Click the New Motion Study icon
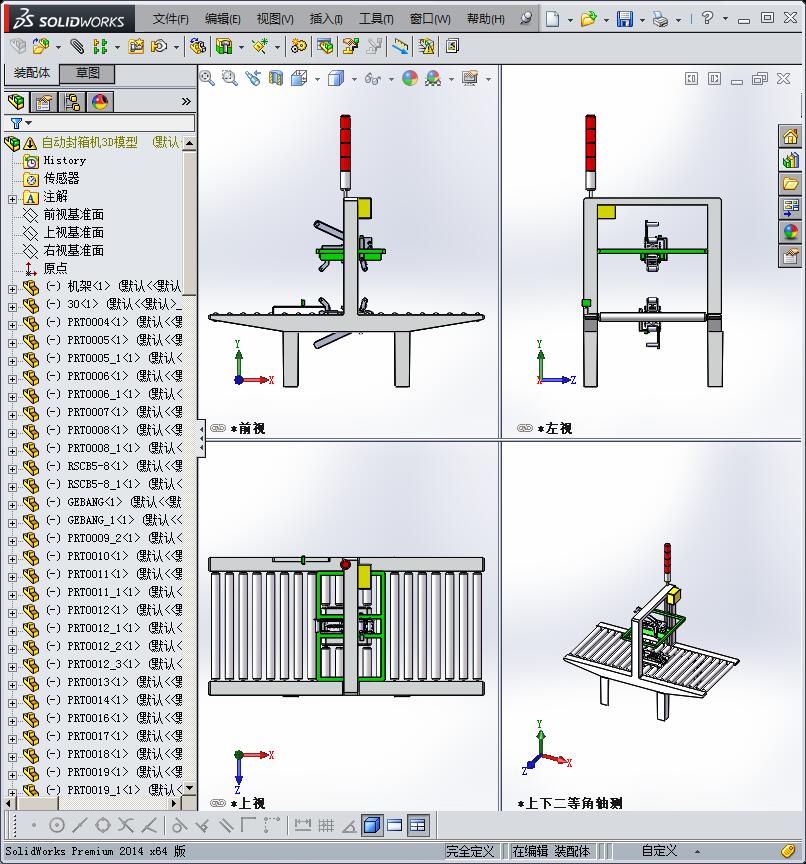This screenshot has height=864, width=806. [299, 46]
